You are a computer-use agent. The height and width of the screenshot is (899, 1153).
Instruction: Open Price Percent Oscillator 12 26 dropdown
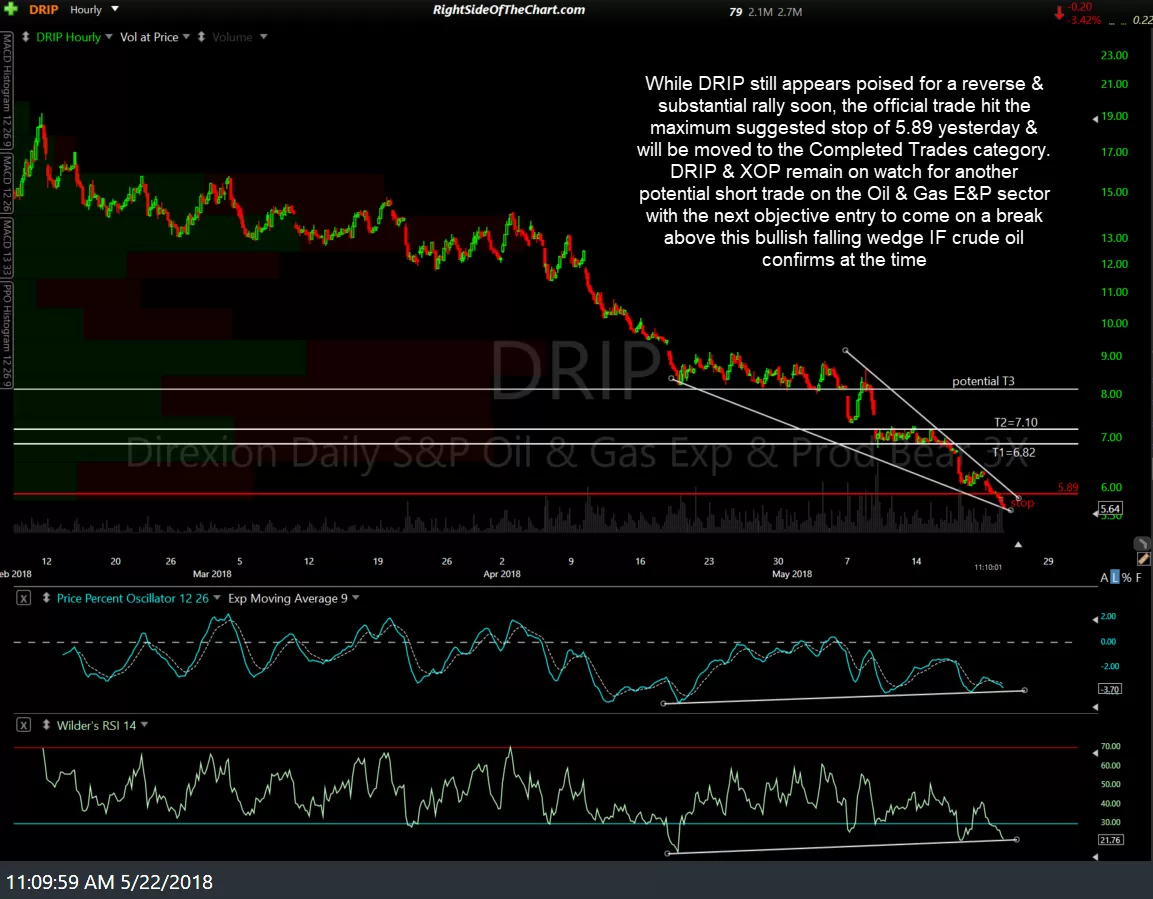(217, 598)
